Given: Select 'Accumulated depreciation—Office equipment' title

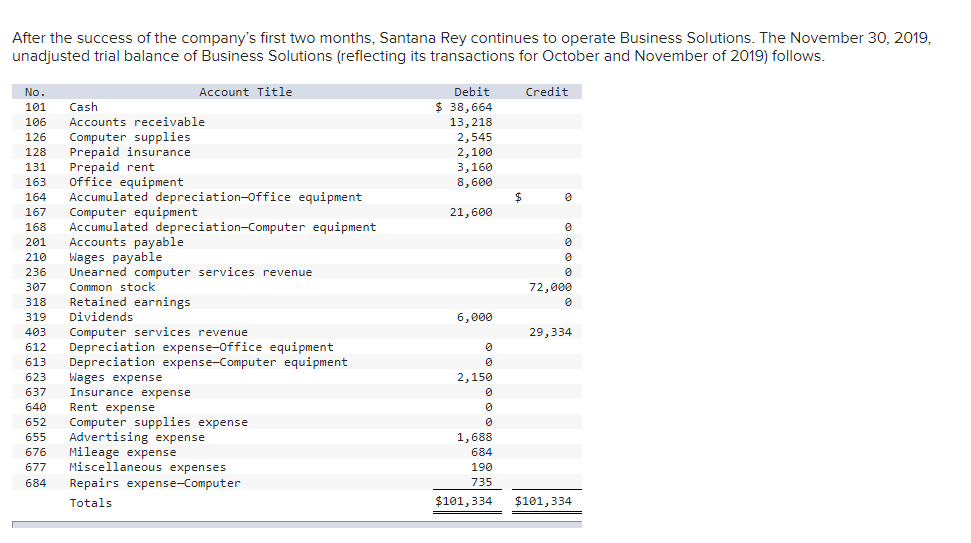Looking at the screenshot, I should coord(215,197).
